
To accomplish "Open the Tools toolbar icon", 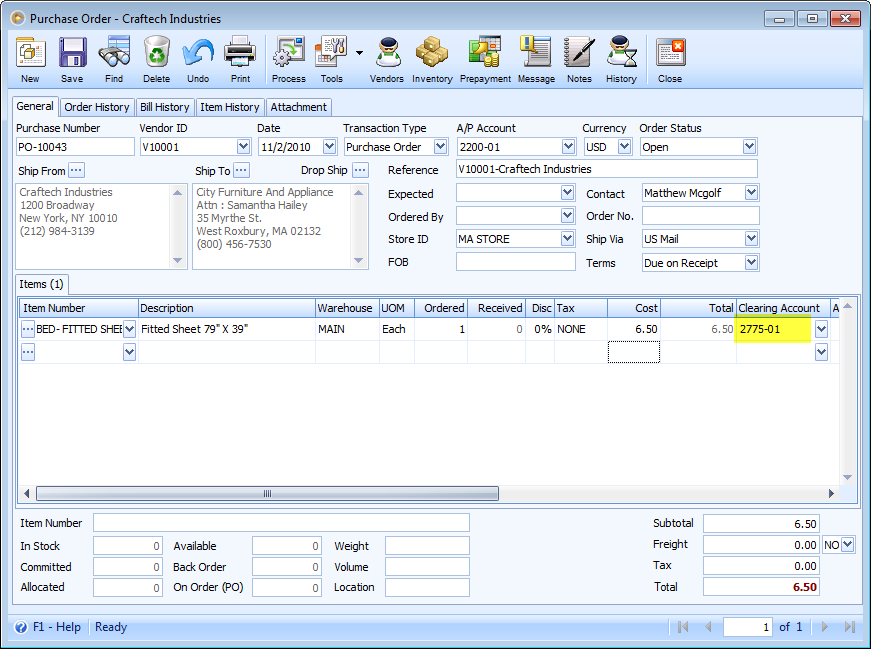I will [332, 59].
